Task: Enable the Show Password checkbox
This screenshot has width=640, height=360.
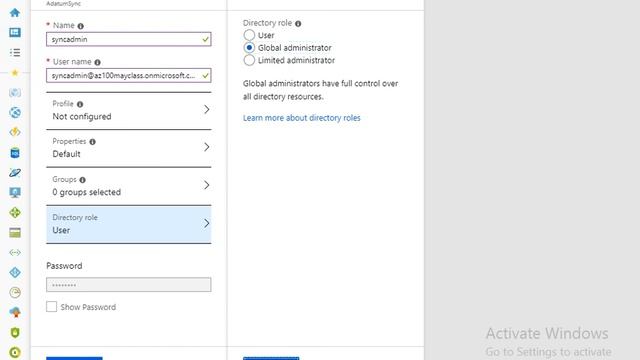Action: 51,307
